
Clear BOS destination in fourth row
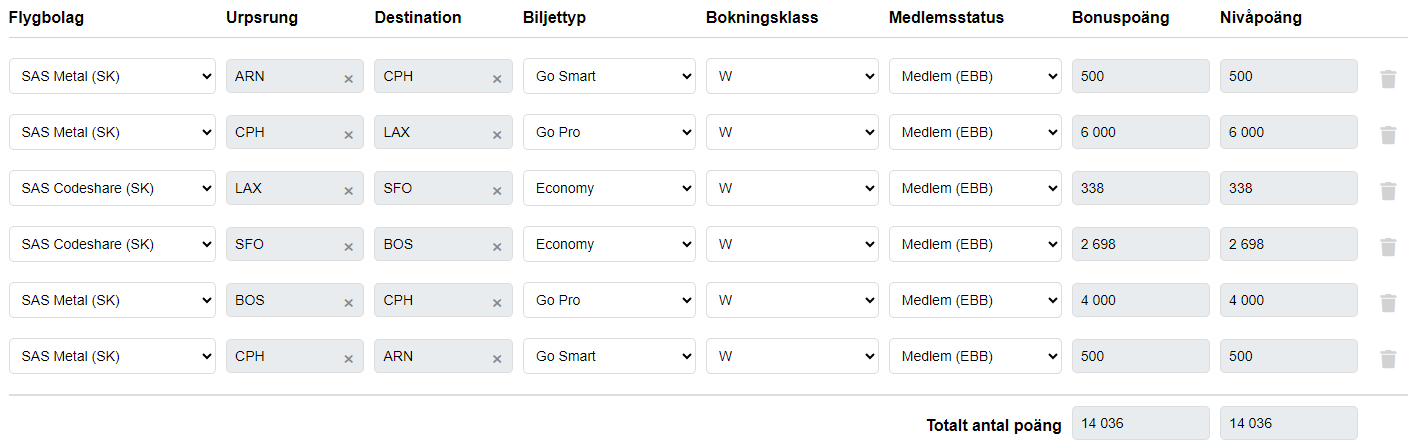tap(496, 247)
